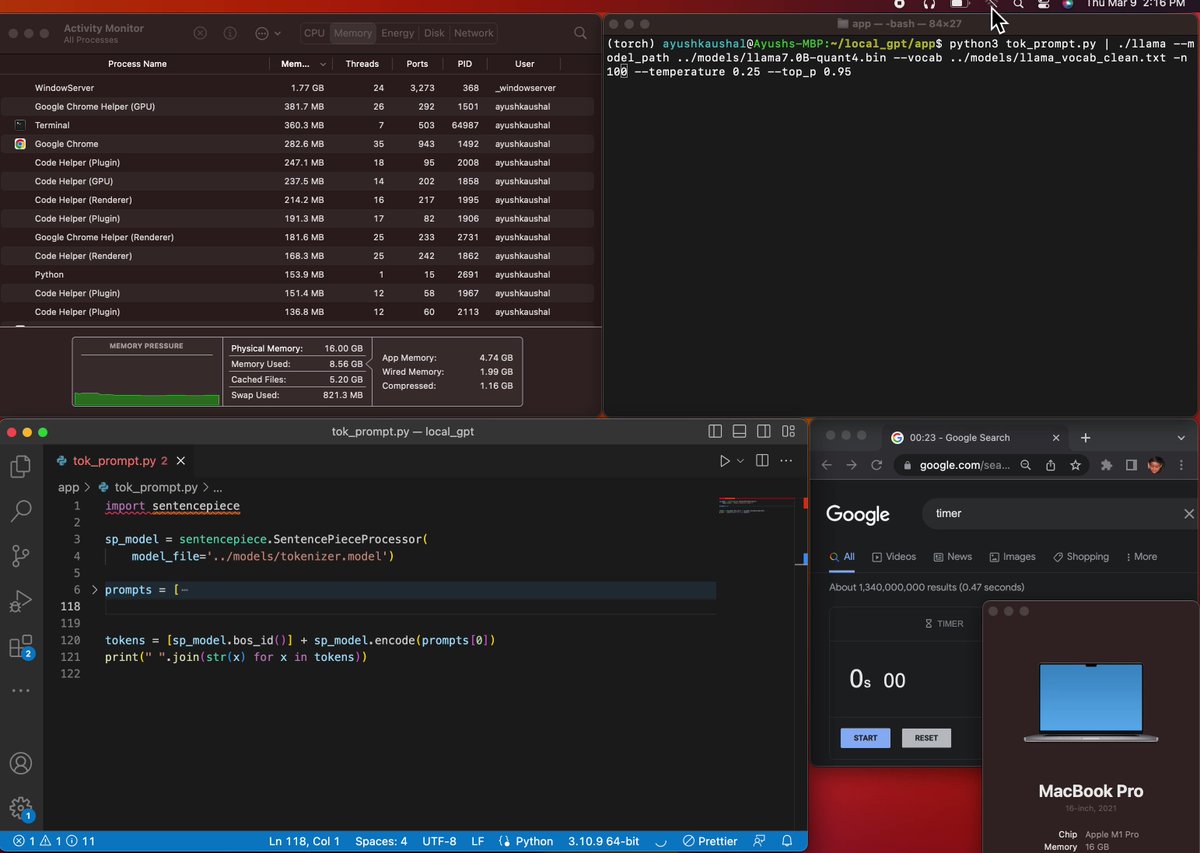This screenshot has width=1200, height=853.
Task: Open the run options dropdown arrow
Action: [x=741, y=461]
